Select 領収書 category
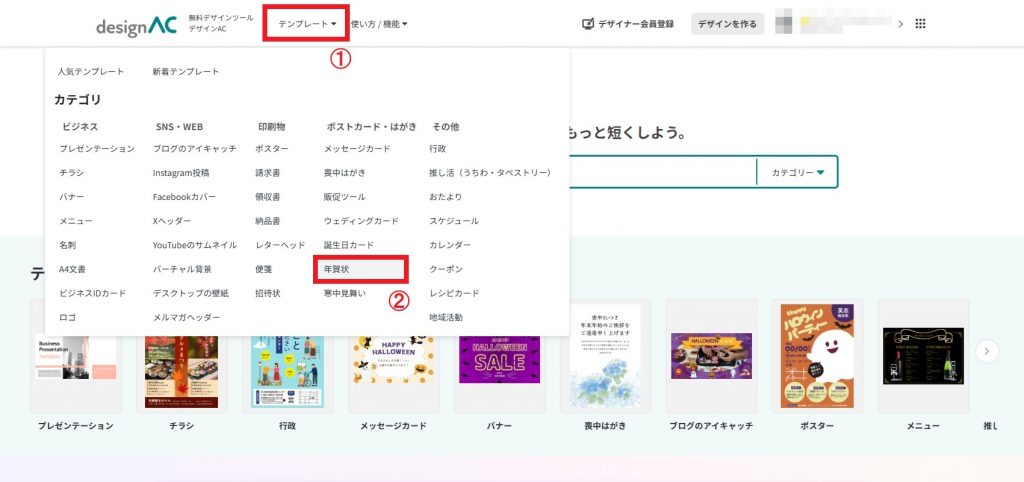 [268, 197]
